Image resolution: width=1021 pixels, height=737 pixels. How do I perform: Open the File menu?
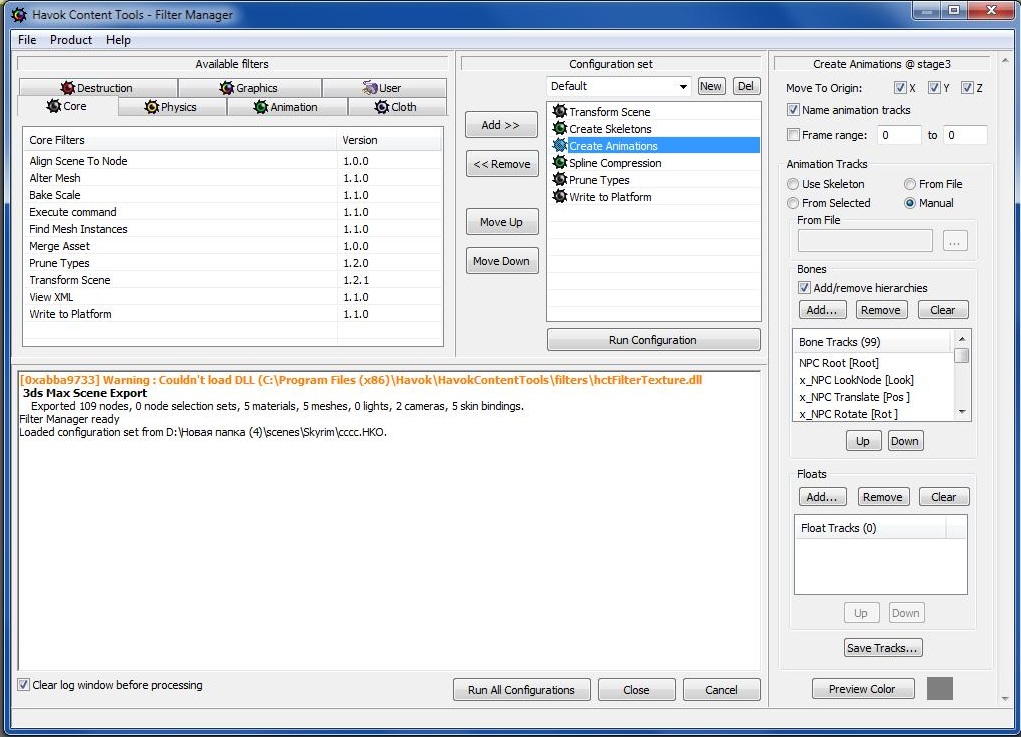click(x=27, y=40)
